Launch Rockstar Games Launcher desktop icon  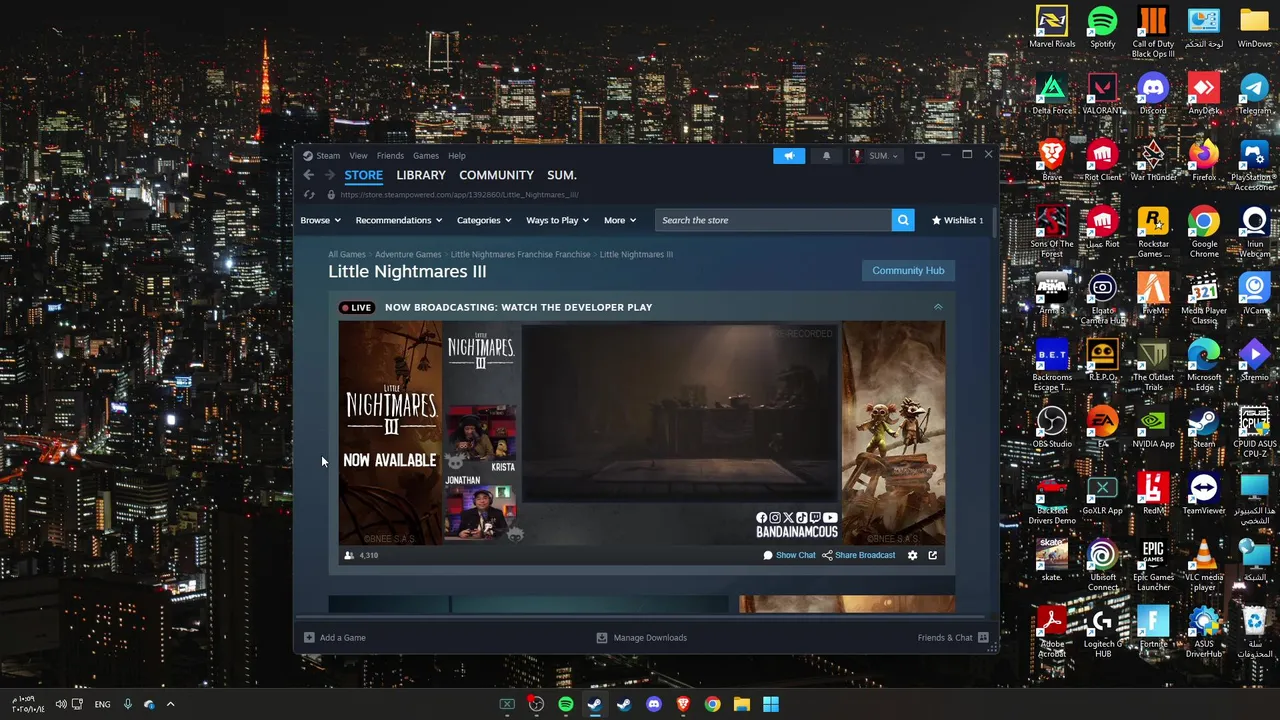click(x=1153, y=233)
